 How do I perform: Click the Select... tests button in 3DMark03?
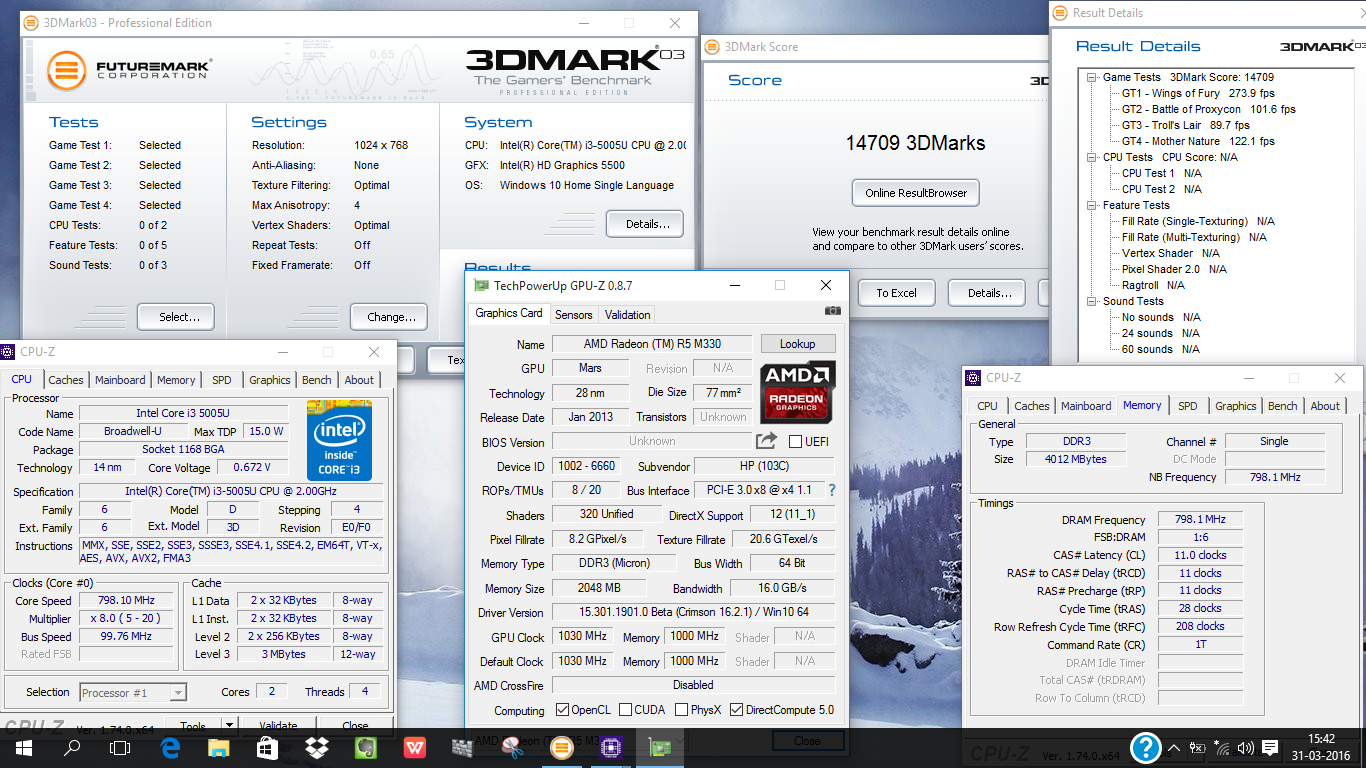pyautogui.click(x=176, y=317)
